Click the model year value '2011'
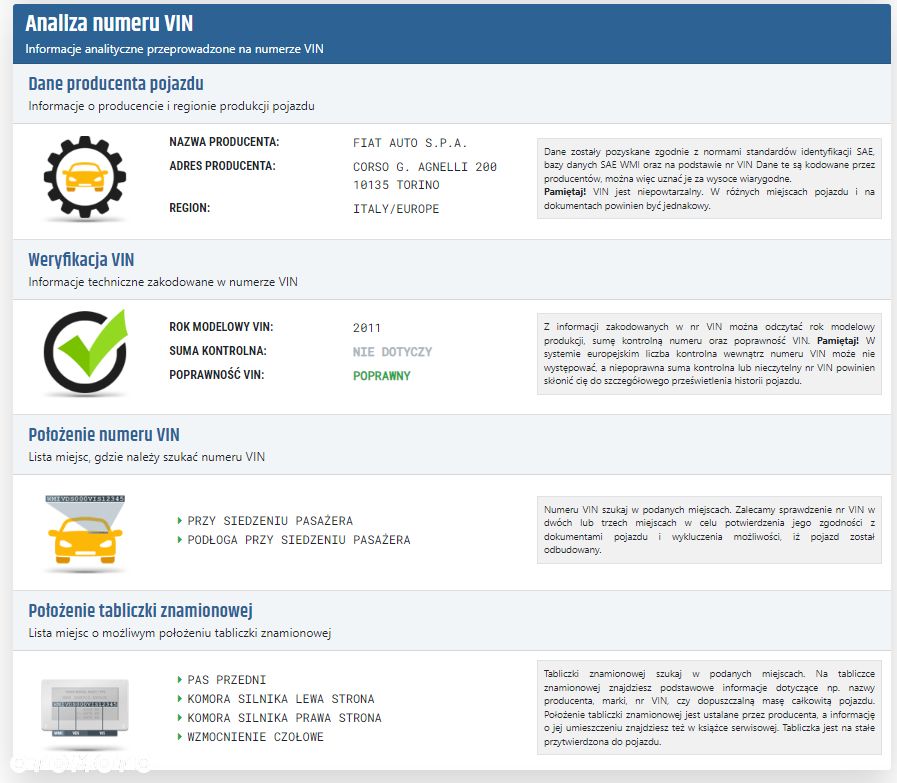The height and width of the screenshot is (783, 897). 367,328
